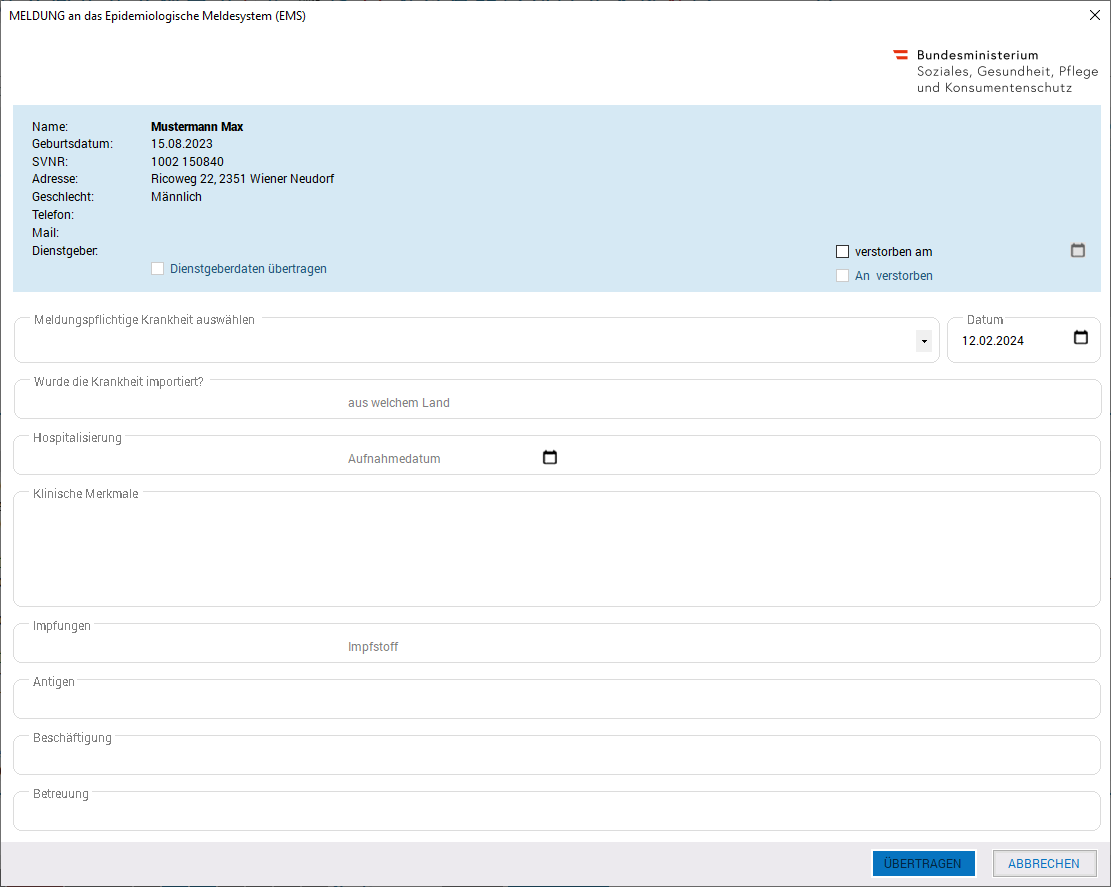Viewport: 1111px width, 887px height.
Task: Click the 'aus welchem Land' label
Action: pyautogui.click(x=399, y=402)
